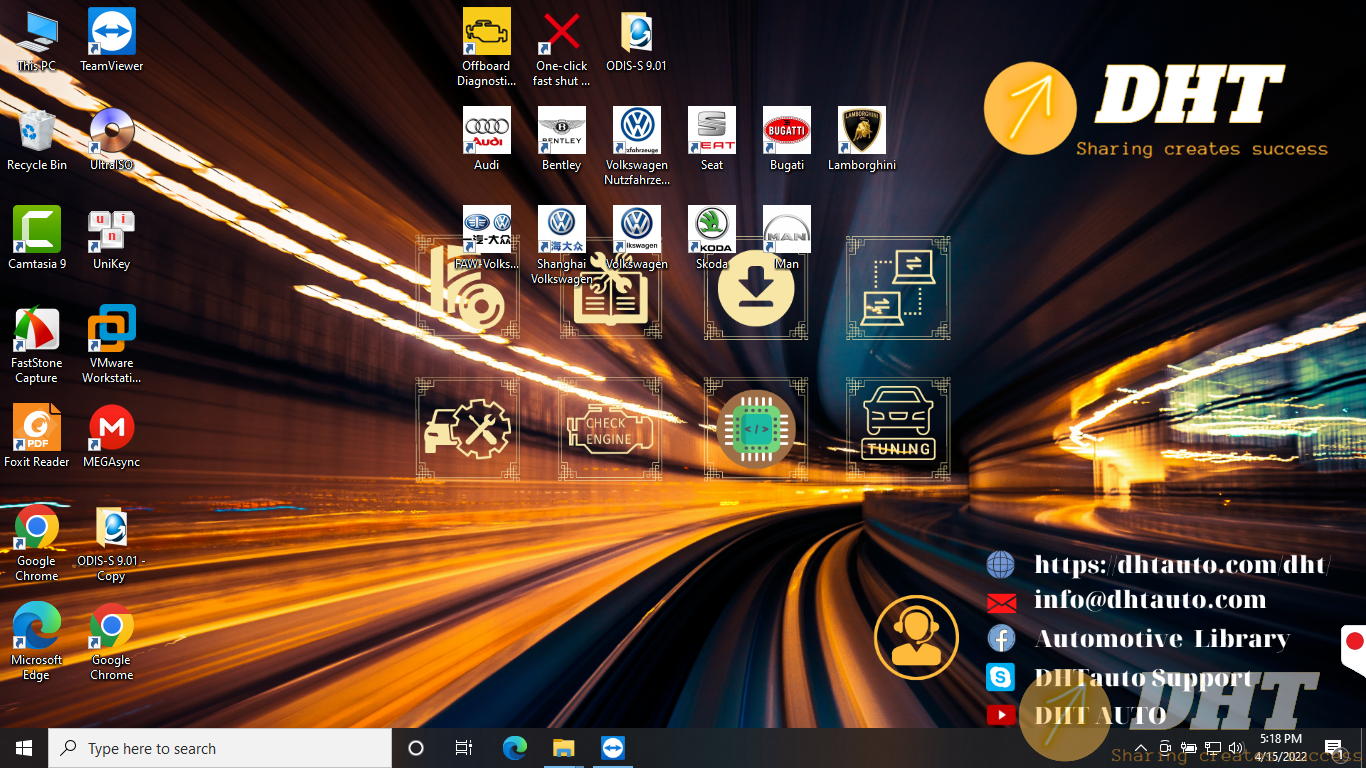
Task: Select the ODIS-S 9.01 - Copy folder
Action: click(x=111, y=528)
